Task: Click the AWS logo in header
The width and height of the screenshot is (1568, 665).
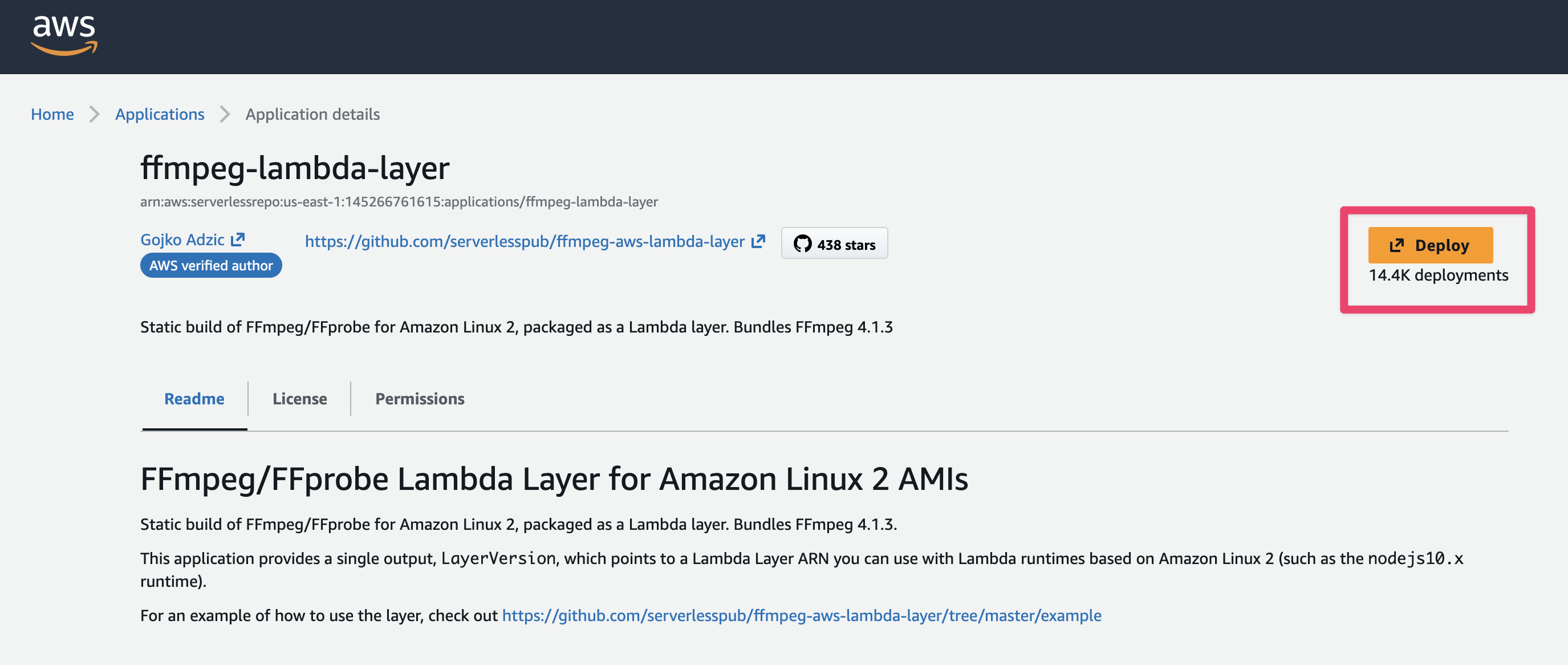Action: (x=64, y=35)
